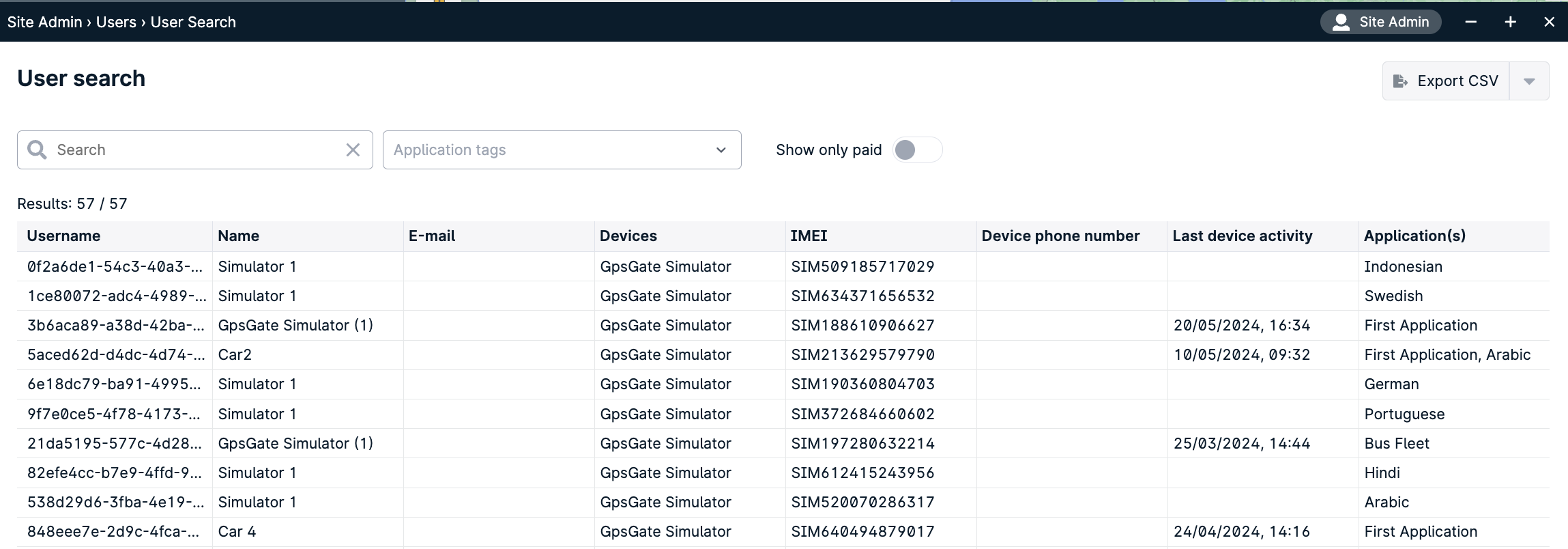This screenshot has width=1568, height=549.
Task: Click activity date 10/05/2024, 09:32
Action: pos(1242,354)
